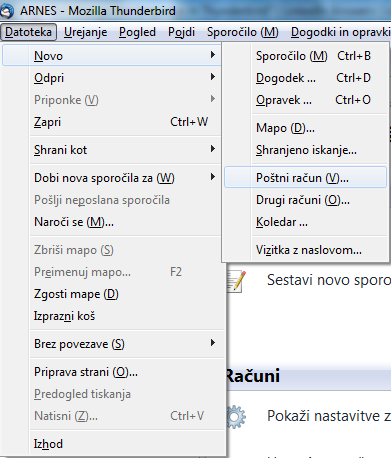Create a new Opravek ...

[x=305, y=100]
